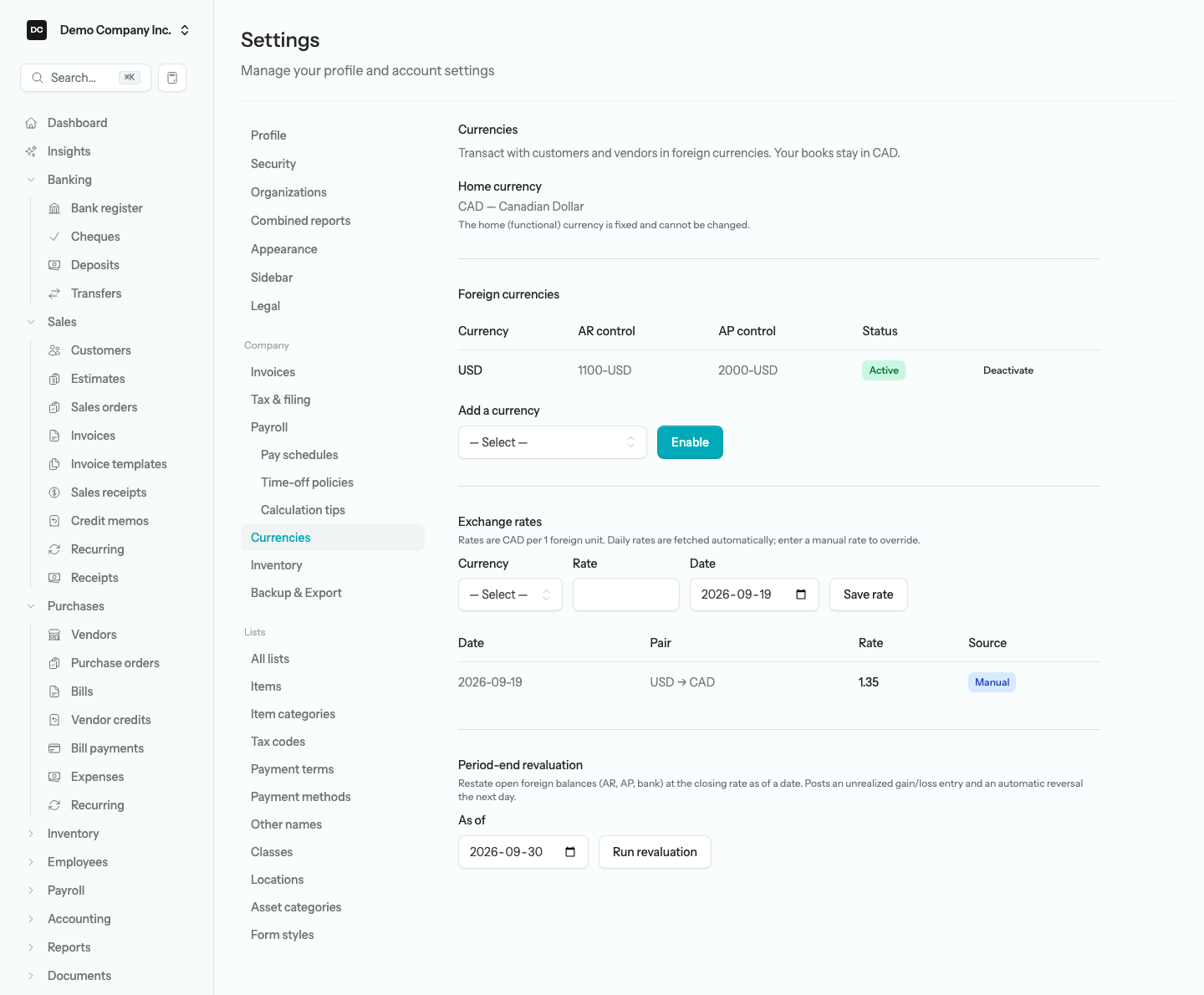Click the Expenses icon in sidebar
The width and height of the screenshot is (1204, 995).
pos(54,777)
